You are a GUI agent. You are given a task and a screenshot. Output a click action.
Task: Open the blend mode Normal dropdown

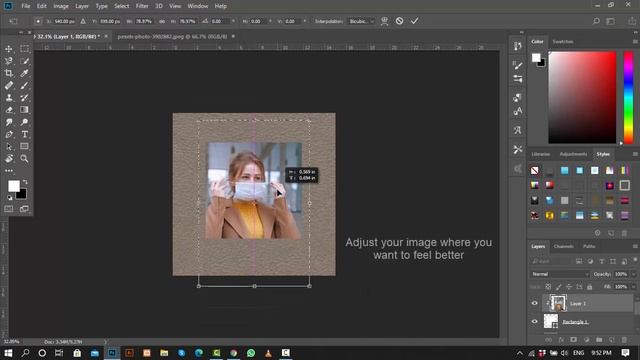(560, 274)
